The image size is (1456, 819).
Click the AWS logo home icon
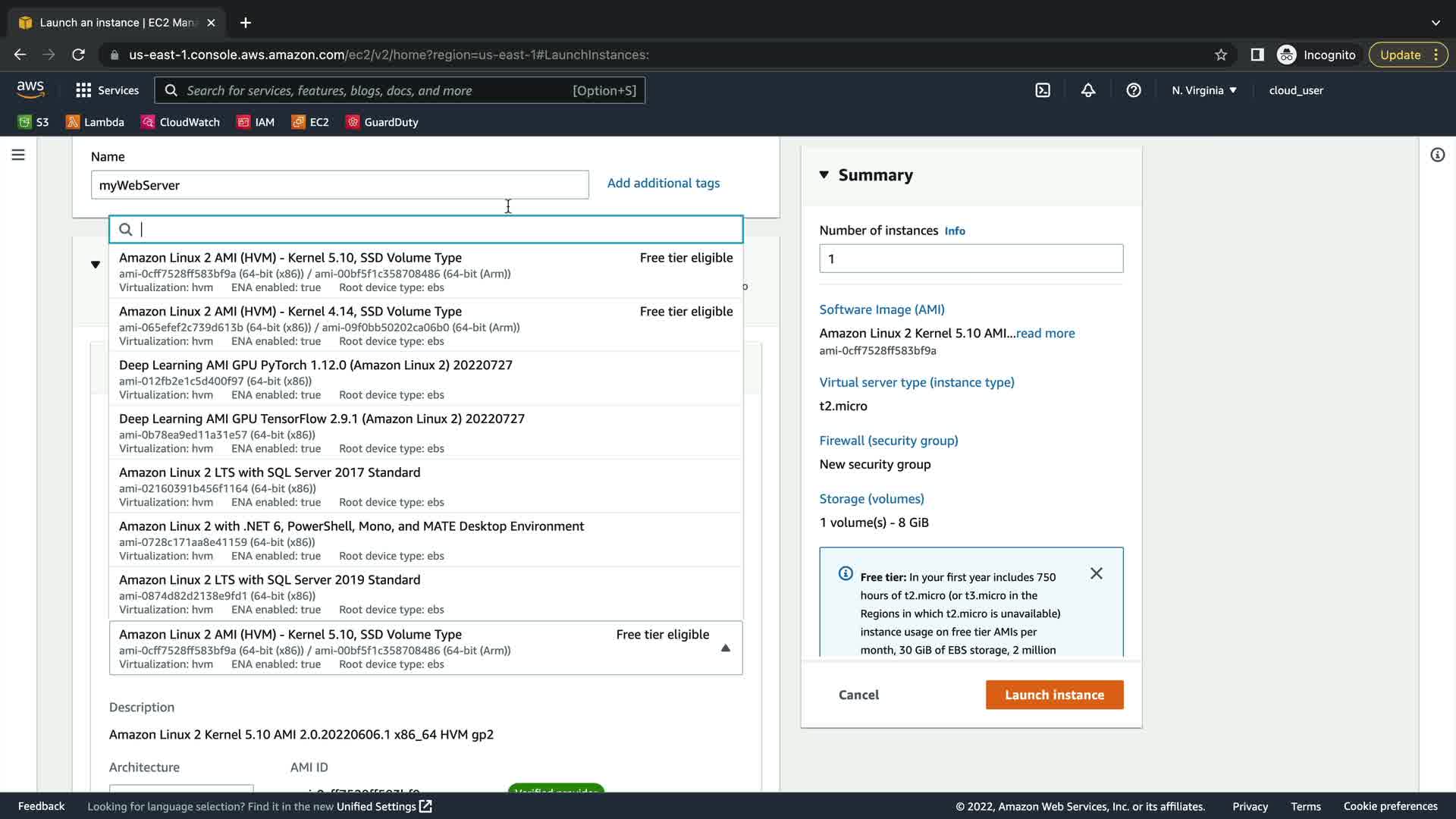click(30, 89)
